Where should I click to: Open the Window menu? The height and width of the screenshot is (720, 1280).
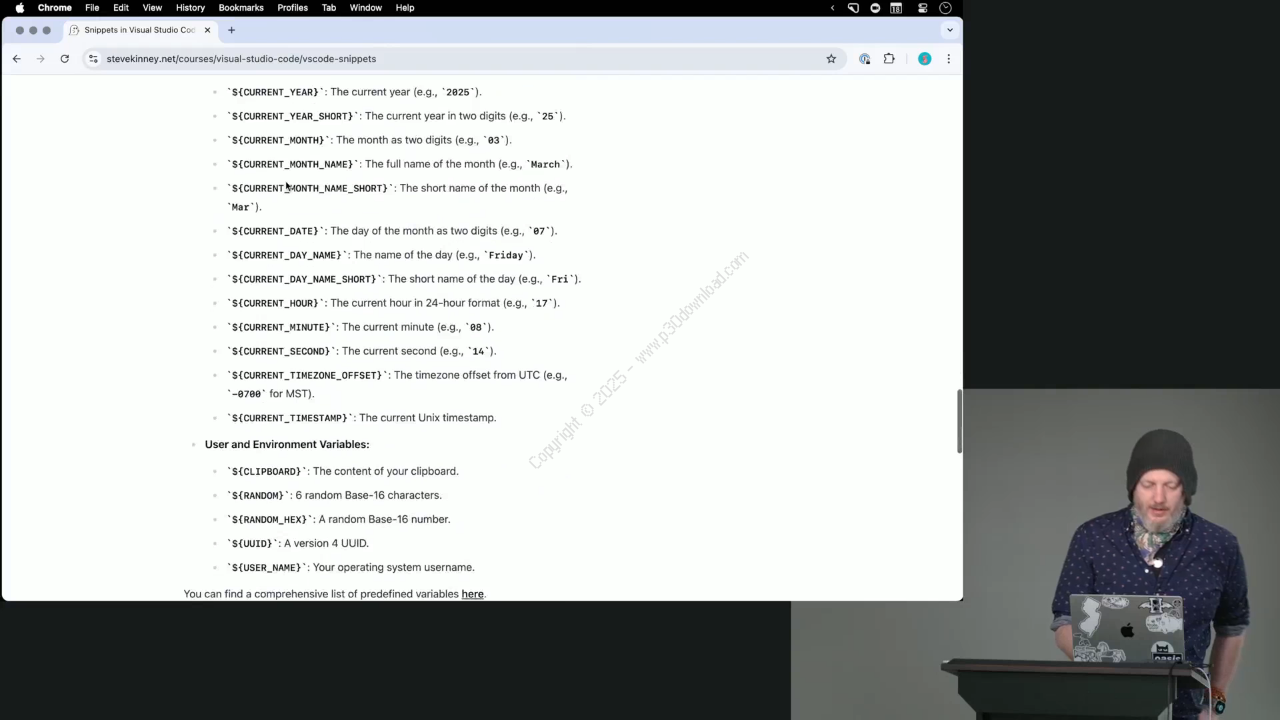point(366,8)
